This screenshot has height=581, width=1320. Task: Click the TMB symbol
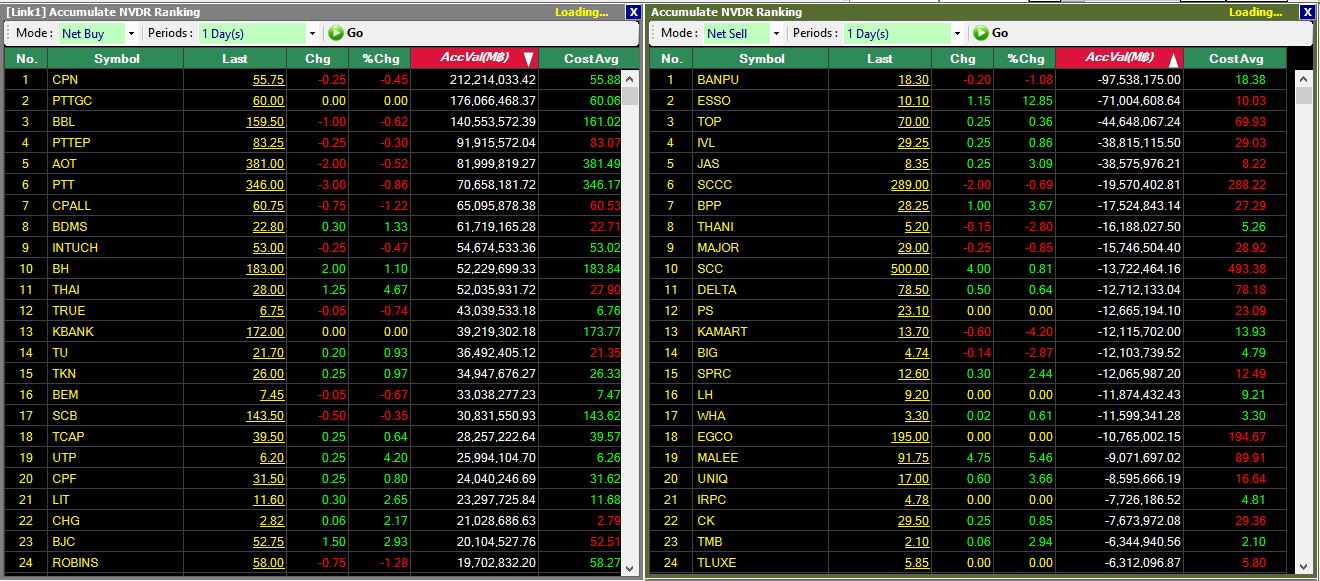pos(710,541)
